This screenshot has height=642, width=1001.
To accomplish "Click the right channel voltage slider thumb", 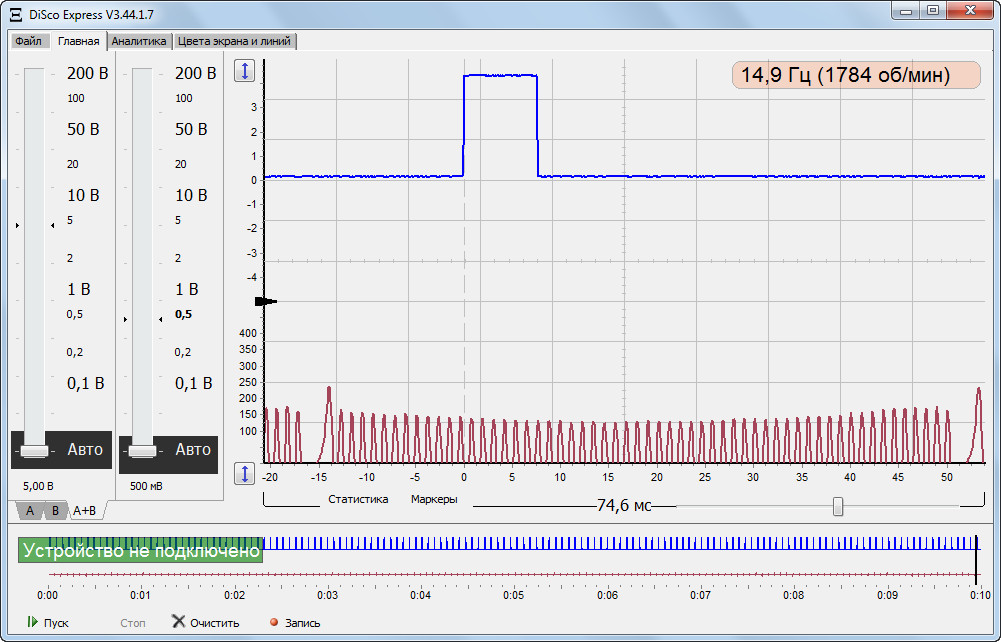I will click(142, 451).
